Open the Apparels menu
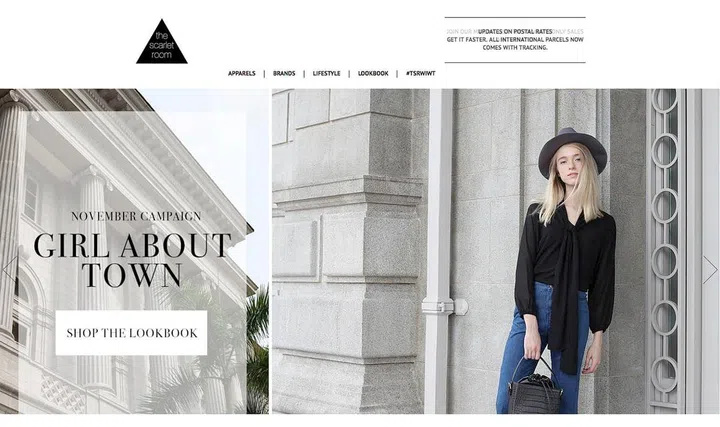Screen dimensions: 720x427 (x=242, y=73)
